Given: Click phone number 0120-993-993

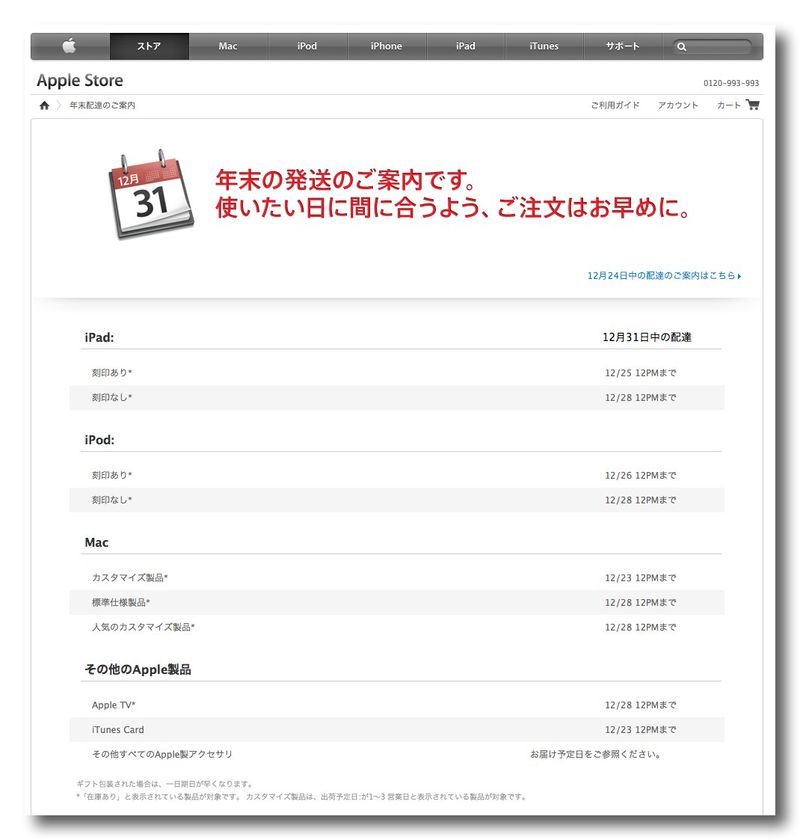Looking at the screenshot, I should pyautogui.click(x=731, y=83).
